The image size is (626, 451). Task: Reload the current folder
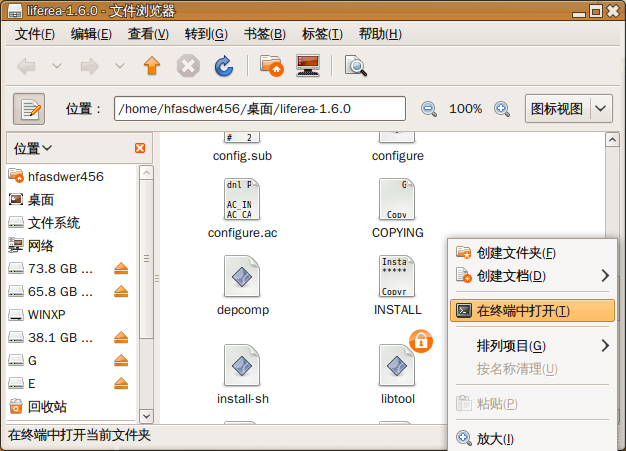point(224,65)
